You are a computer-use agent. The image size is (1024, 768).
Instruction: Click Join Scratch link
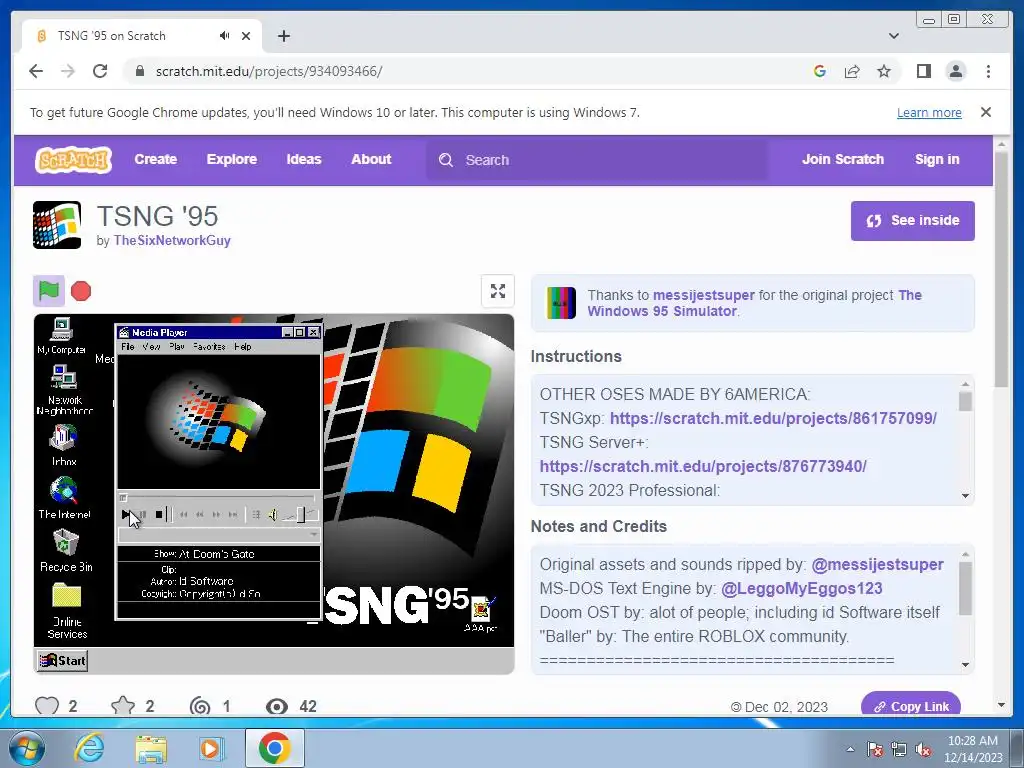coord(842,159)
